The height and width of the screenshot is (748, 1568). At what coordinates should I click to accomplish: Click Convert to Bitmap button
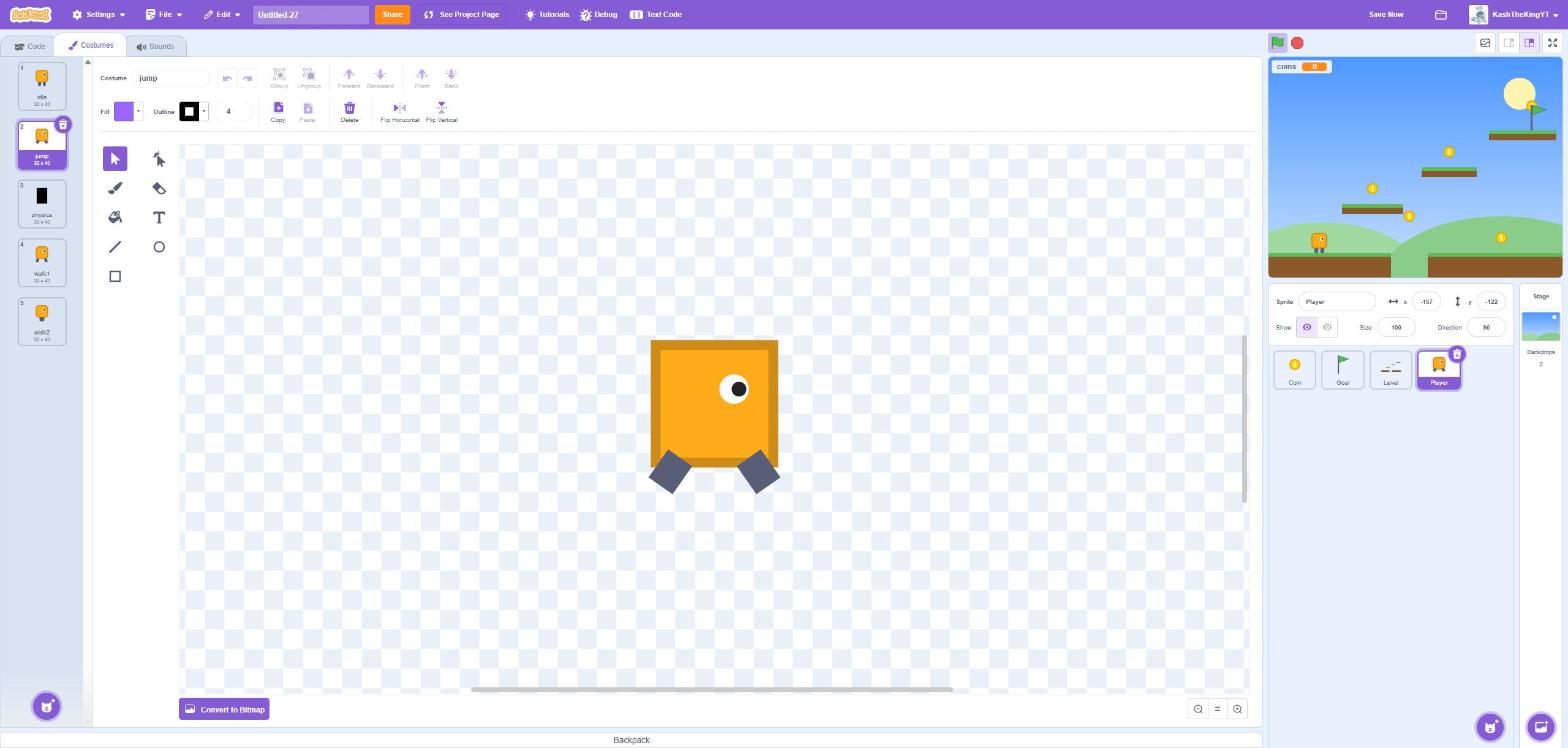point(224,709)
